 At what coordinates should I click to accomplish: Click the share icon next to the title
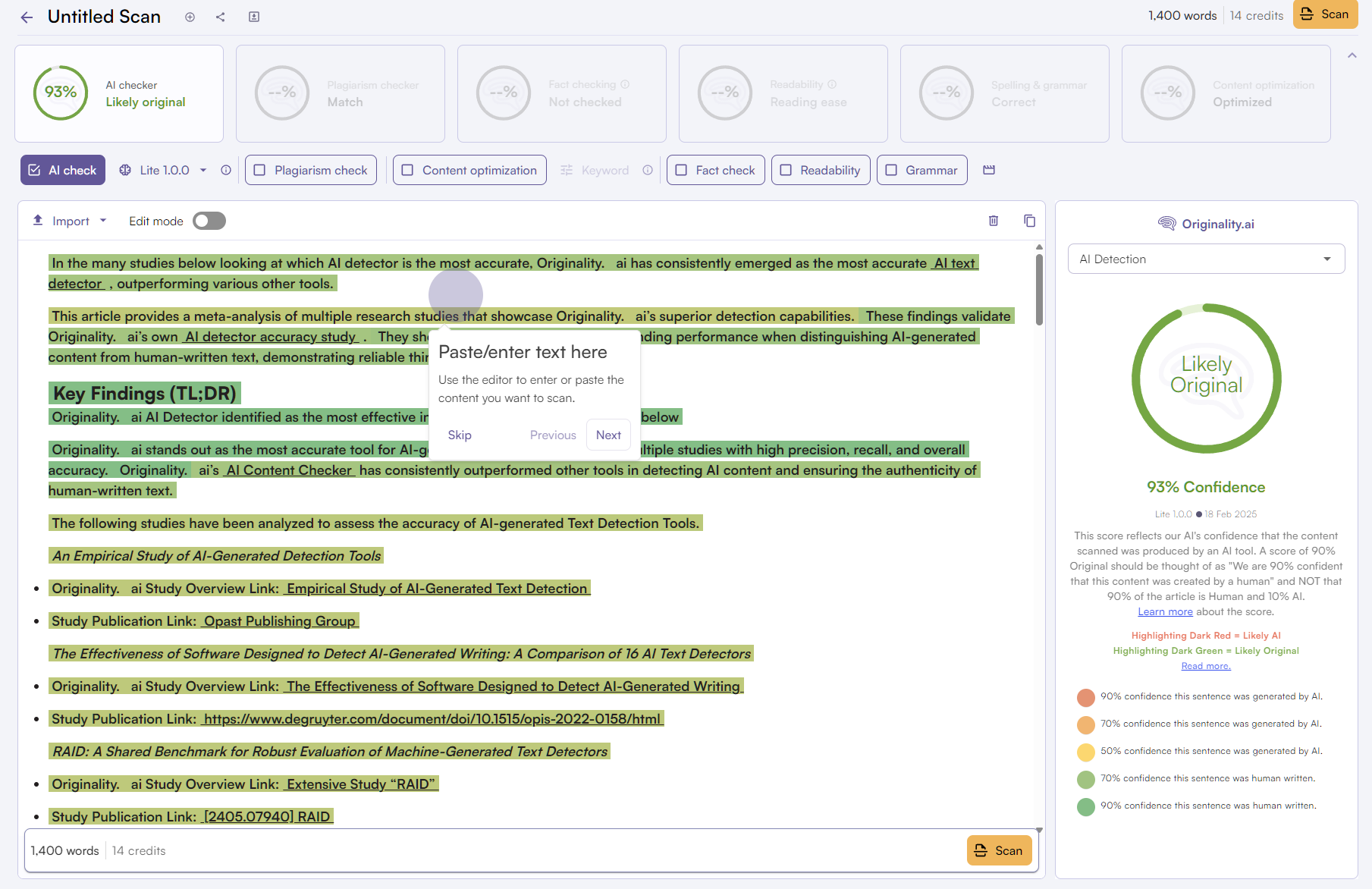(221, 17)
